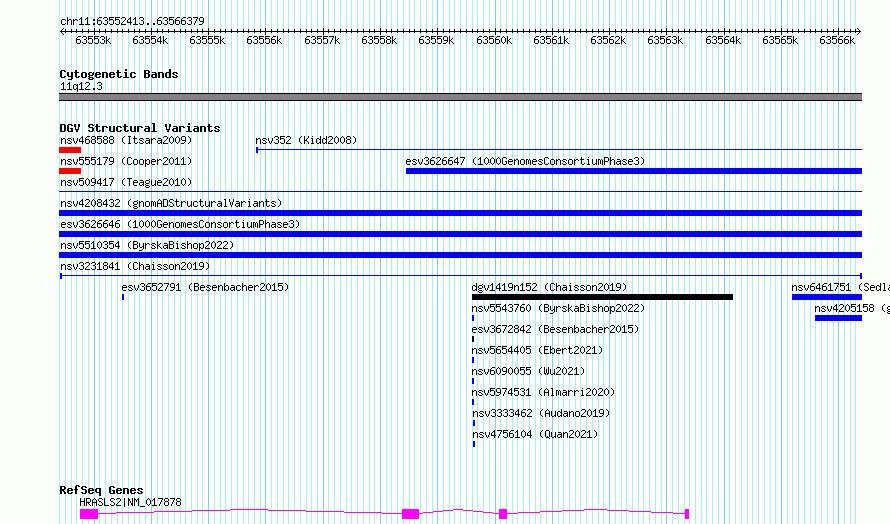
Task: Open the nsv4205158 variant label
Action: (x=851, y=308)
